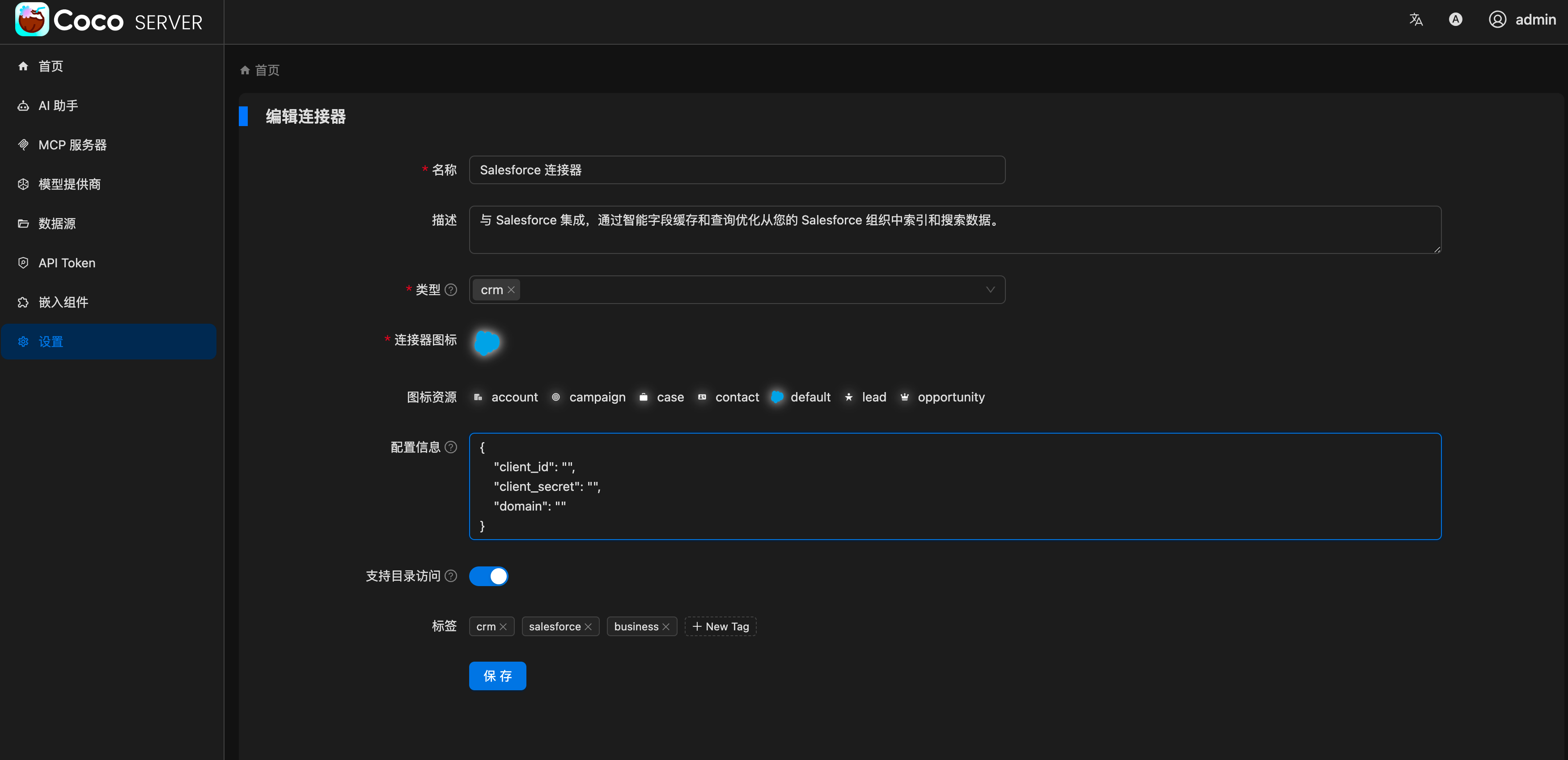Click the 保存 button
The width and height of the screenshot is (1568, 760).
[x=497, y=676]
